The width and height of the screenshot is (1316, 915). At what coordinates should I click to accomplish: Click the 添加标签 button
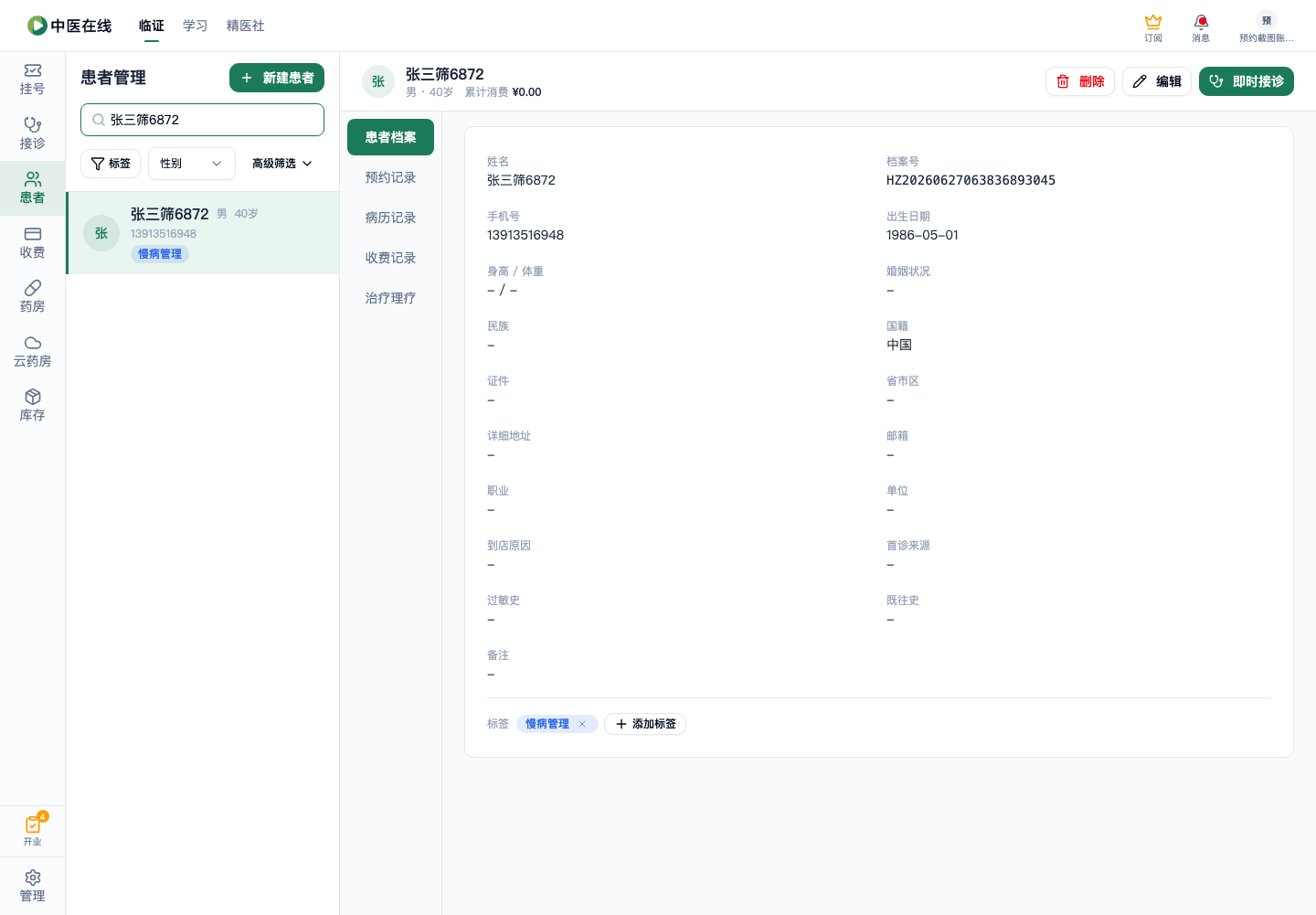point(645,724)
